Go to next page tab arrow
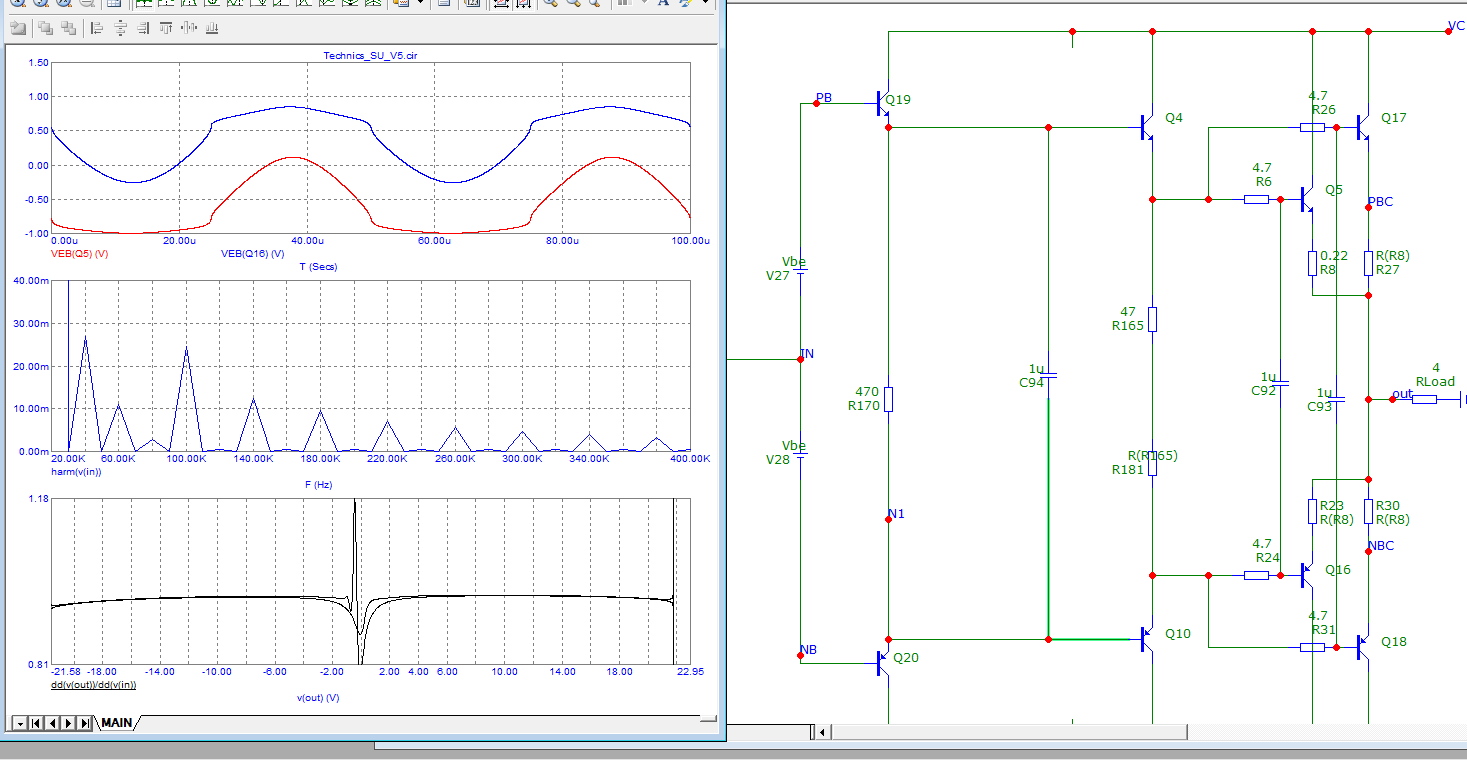 68,722
